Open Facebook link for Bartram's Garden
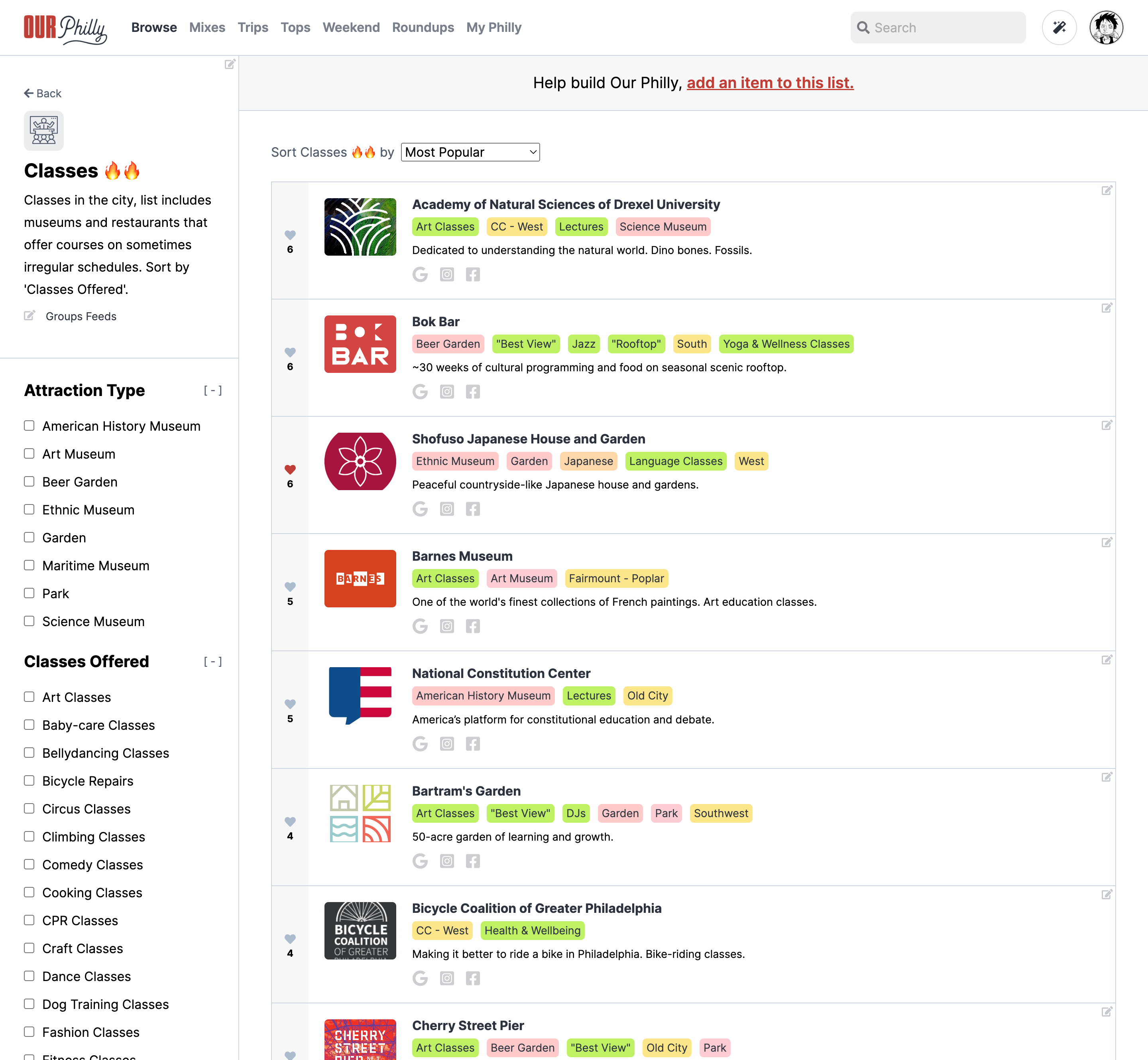The height and width of the screenshot is (1060, 1148). coord(472,861)
